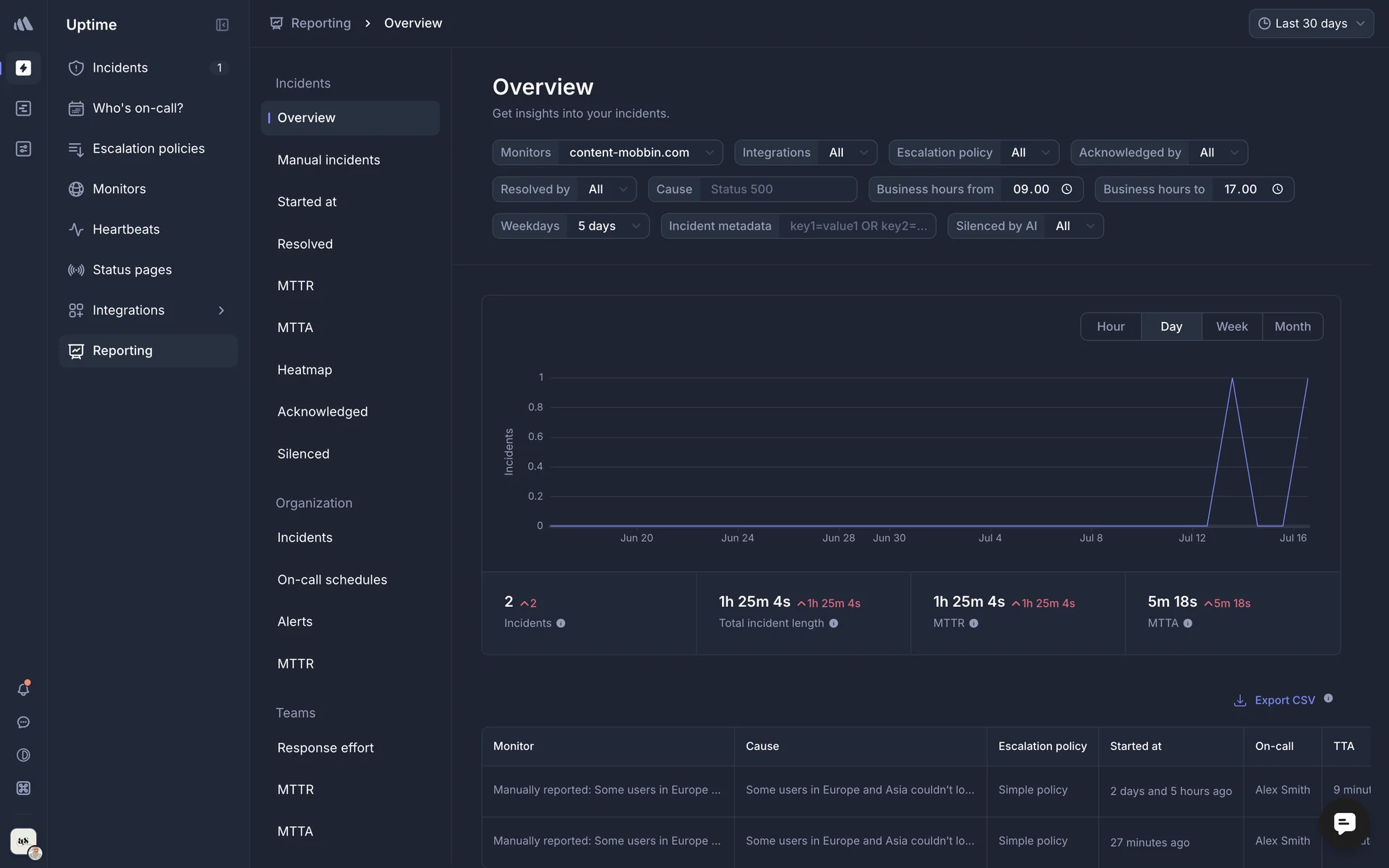Image resolution: width=1389 pixels, height=868 pixels.
Task: Open the command shortcut icon in sidebar
Action: tap(23, 788)
